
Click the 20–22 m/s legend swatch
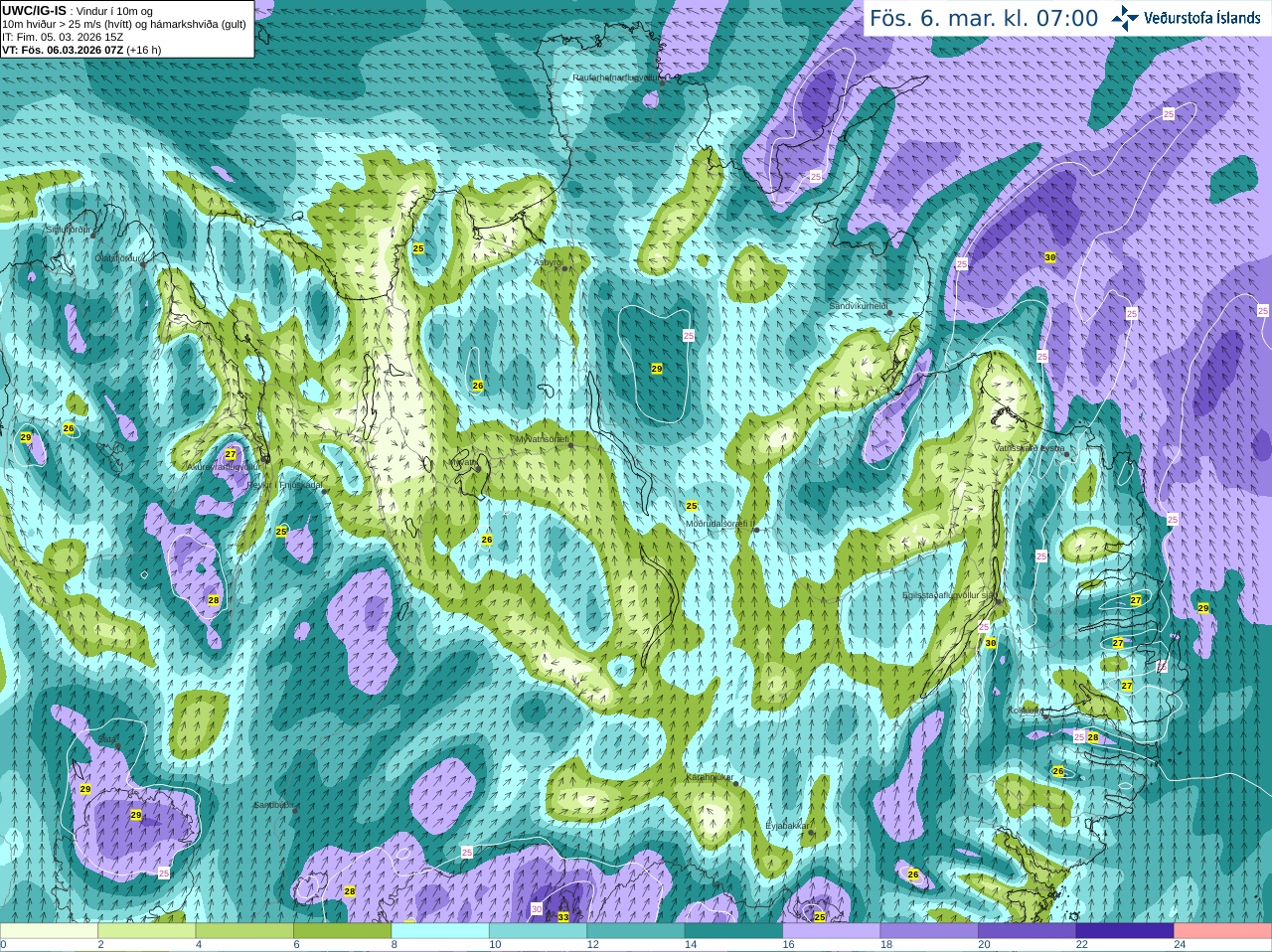[1028, 931]
